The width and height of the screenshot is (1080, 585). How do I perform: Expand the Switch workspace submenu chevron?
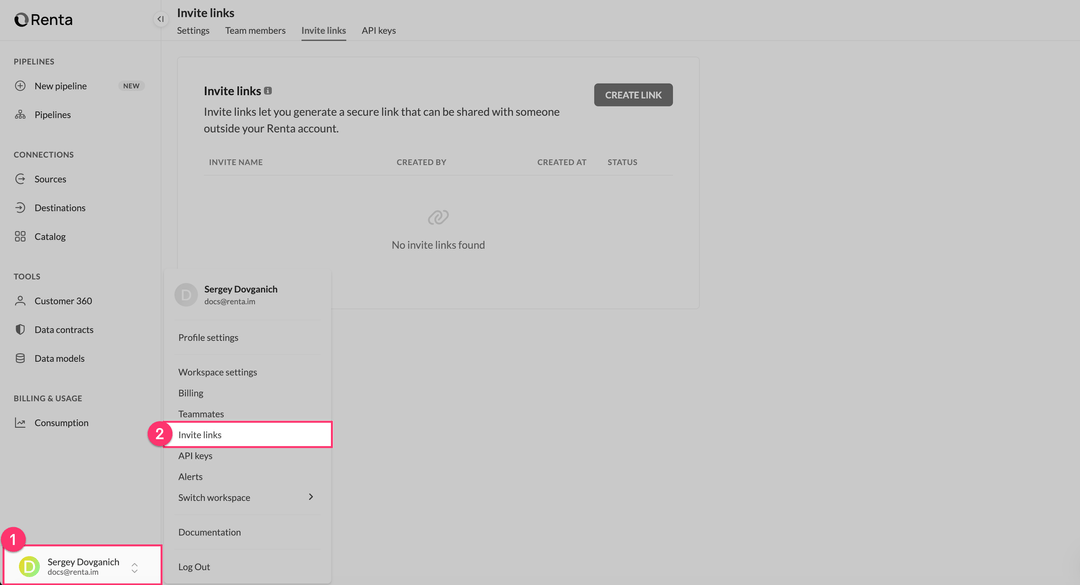311,497
